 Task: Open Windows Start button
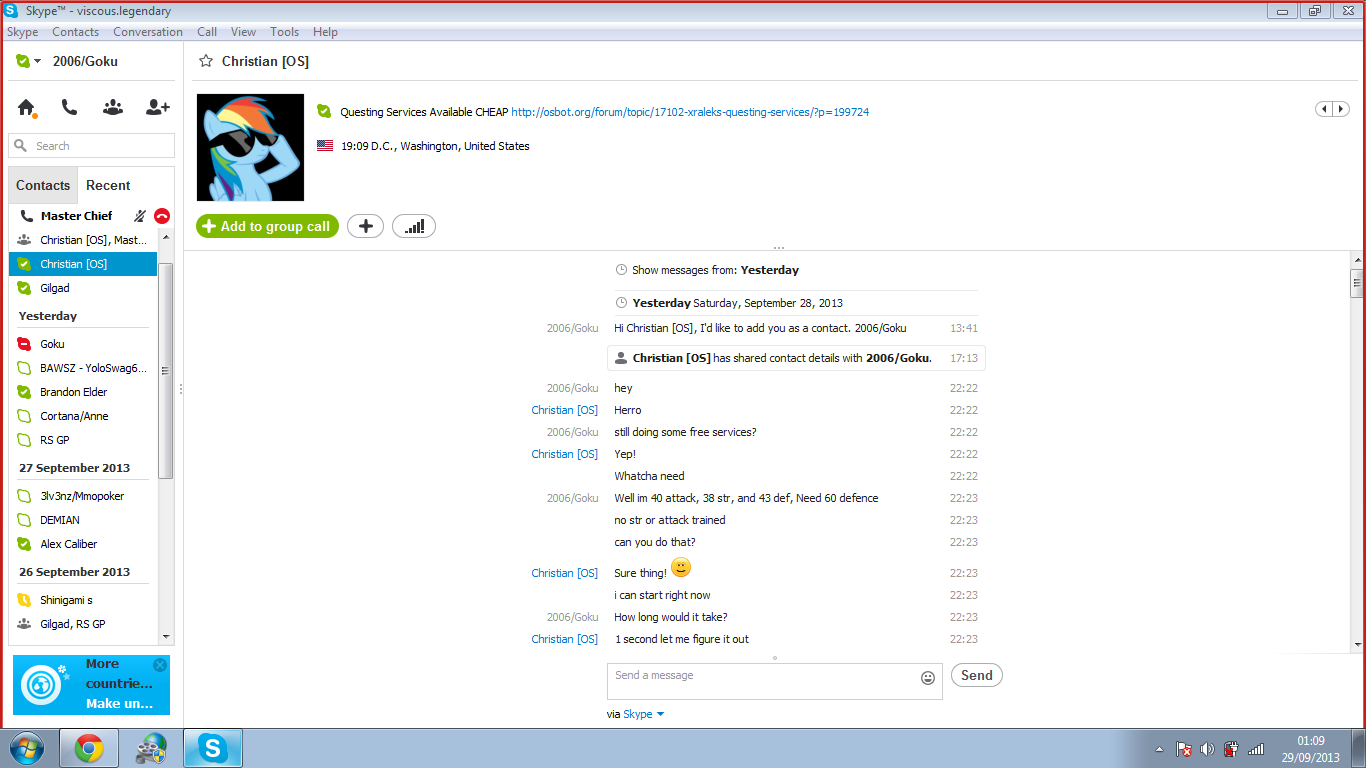pyautogui.click(x=26, y=748)
